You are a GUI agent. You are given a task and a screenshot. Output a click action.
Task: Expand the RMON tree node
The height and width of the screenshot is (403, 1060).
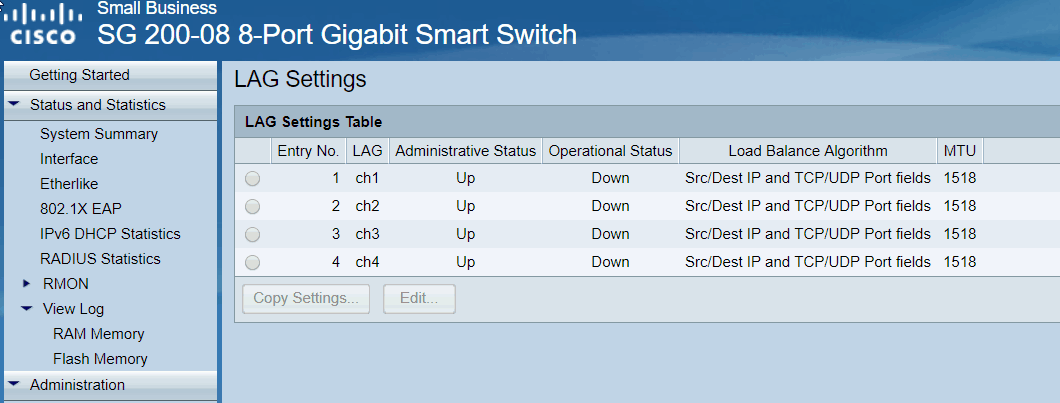click(x=25, y=284)
